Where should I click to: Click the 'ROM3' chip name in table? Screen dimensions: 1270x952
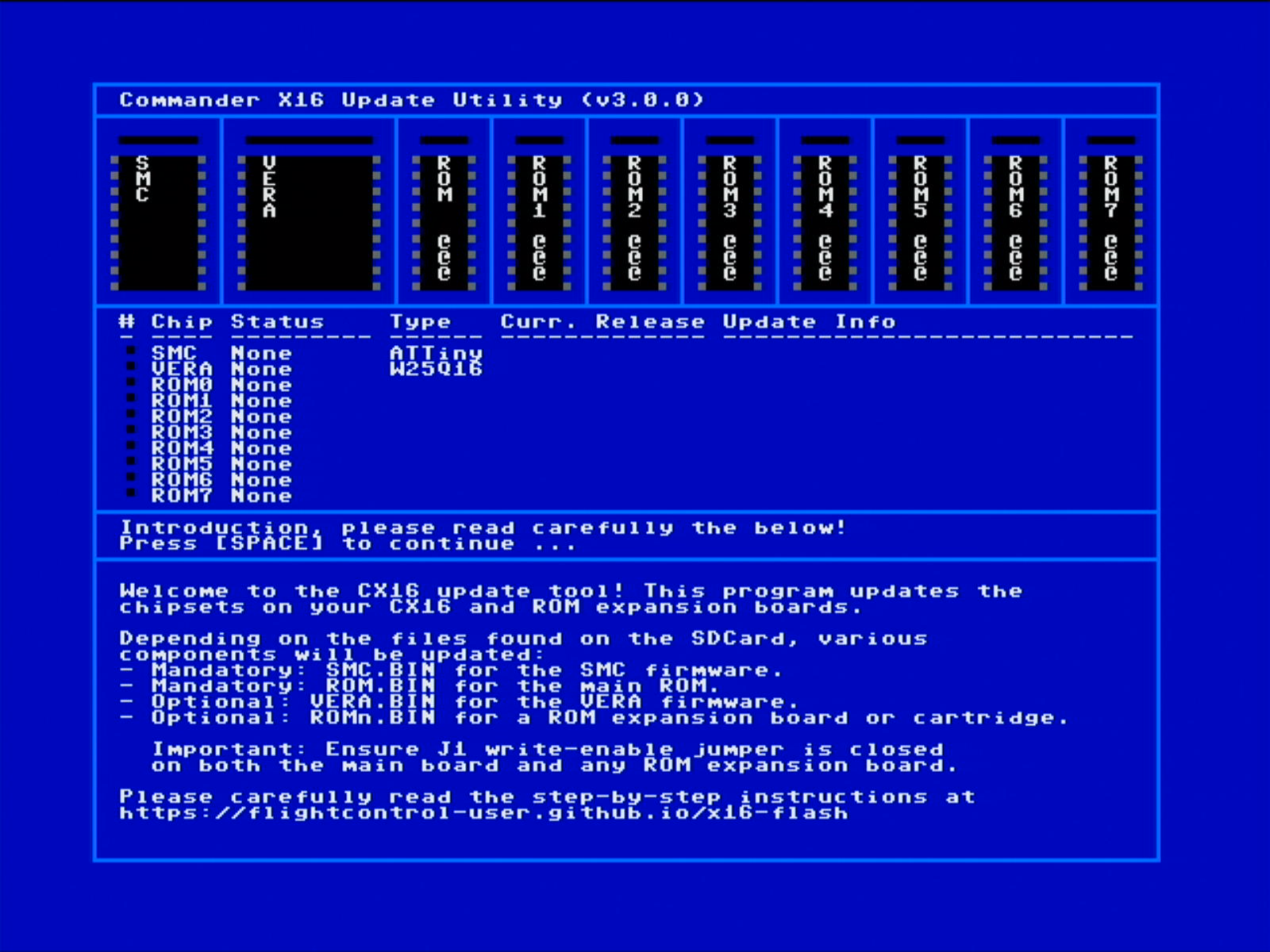(182, 432)
